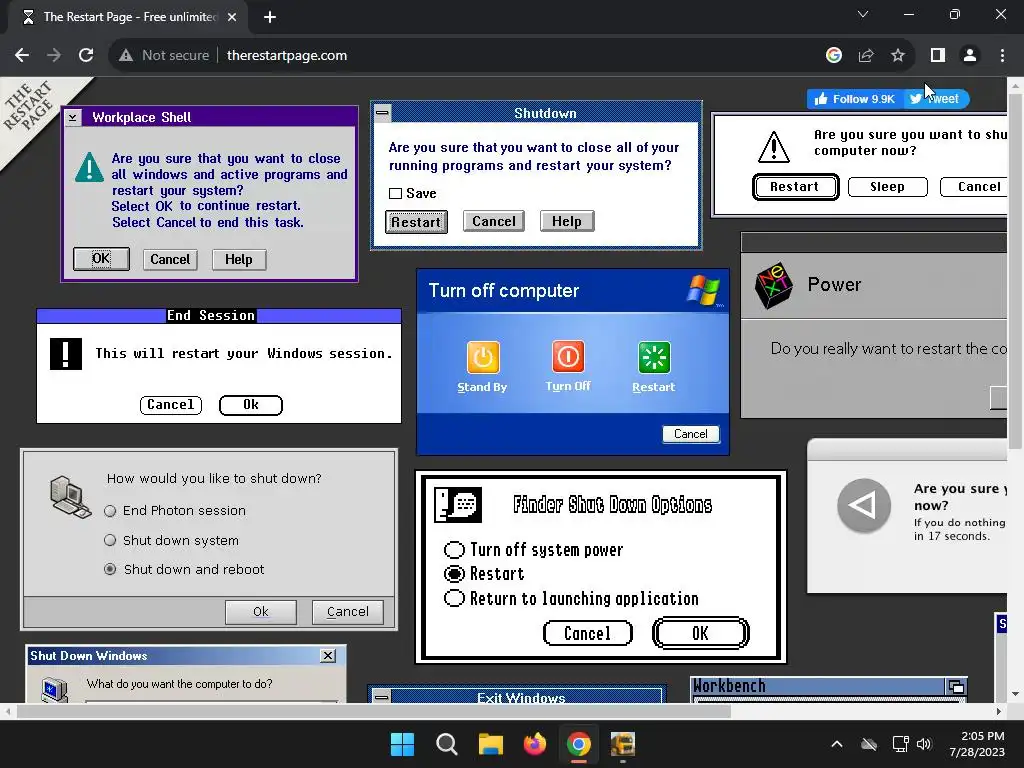
Task: Click the vertical scrollbar down arrow
Action: point(1016,694)
